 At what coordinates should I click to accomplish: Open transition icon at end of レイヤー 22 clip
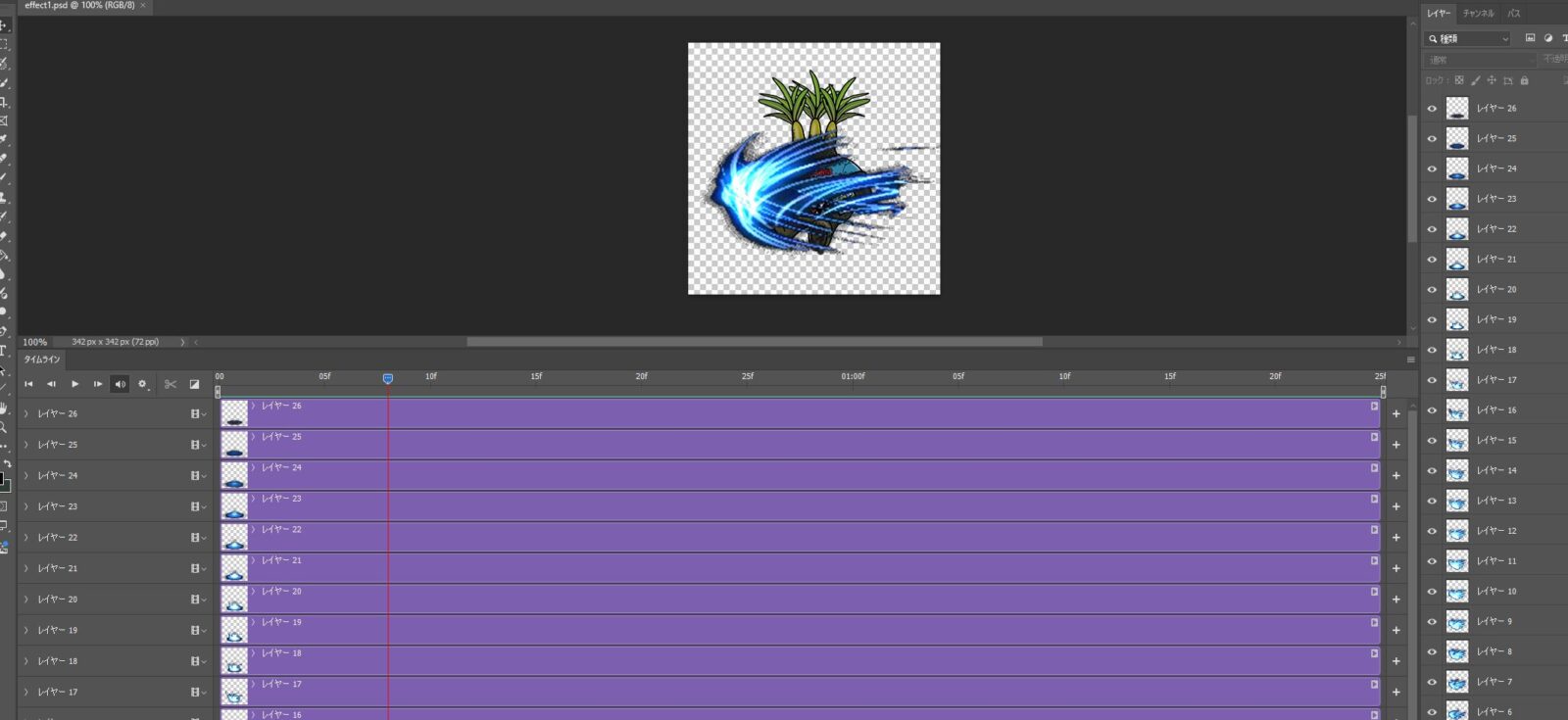click(1374, 530)
